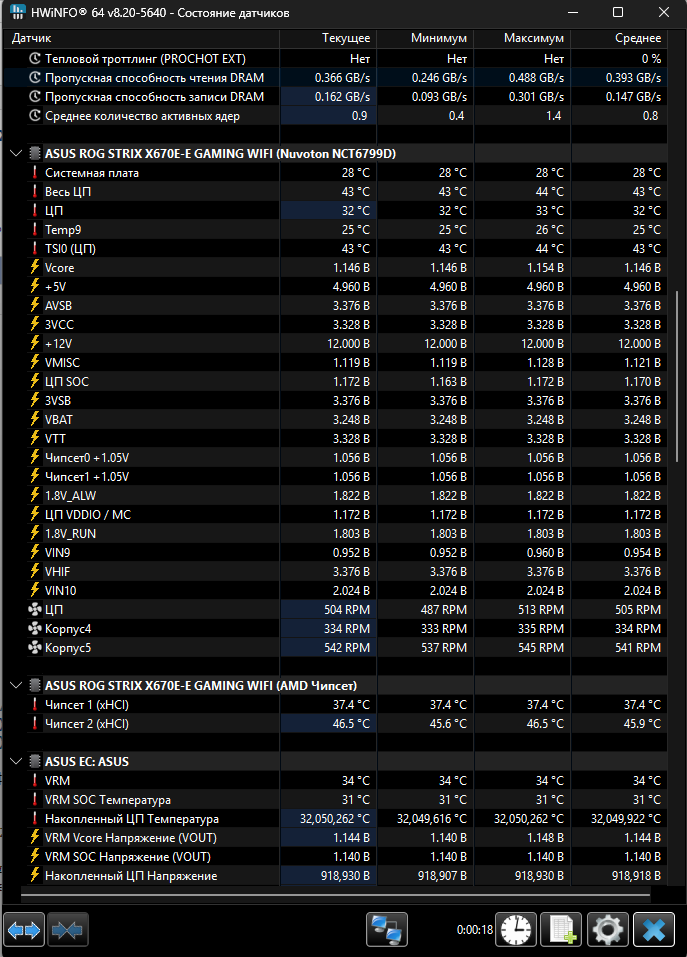The height and width of the screenshot is (957, 687).
Task: Click chip icon of AMD Чипсет group
Action: [x=35, y=685]
